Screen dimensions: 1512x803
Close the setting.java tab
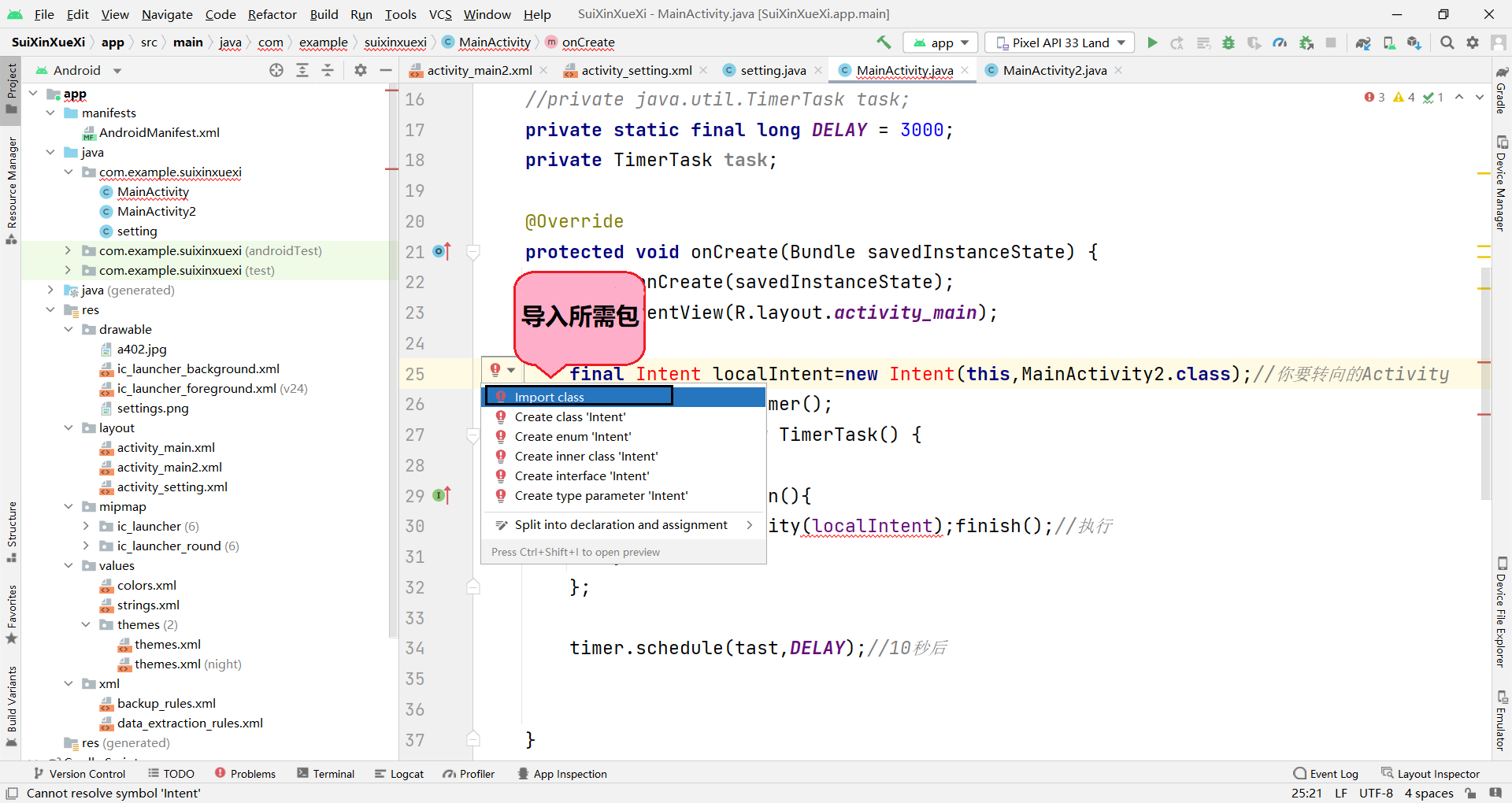(x=818, y=70)
